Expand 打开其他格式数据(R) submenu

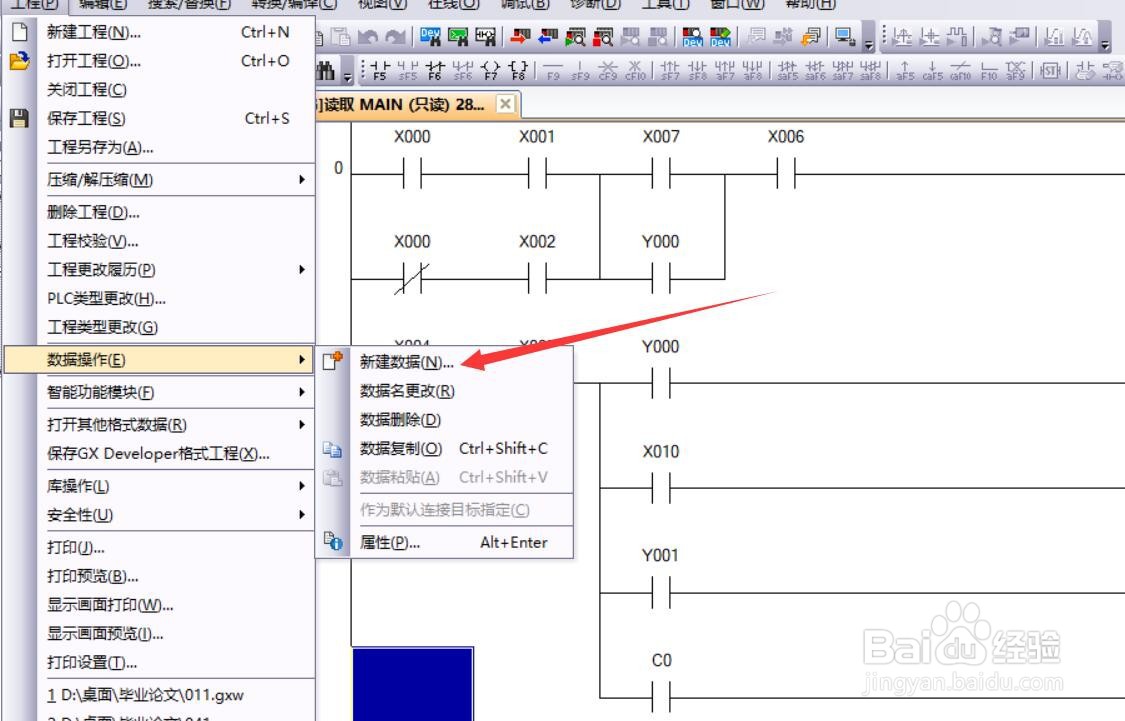(x=159, y=425)
